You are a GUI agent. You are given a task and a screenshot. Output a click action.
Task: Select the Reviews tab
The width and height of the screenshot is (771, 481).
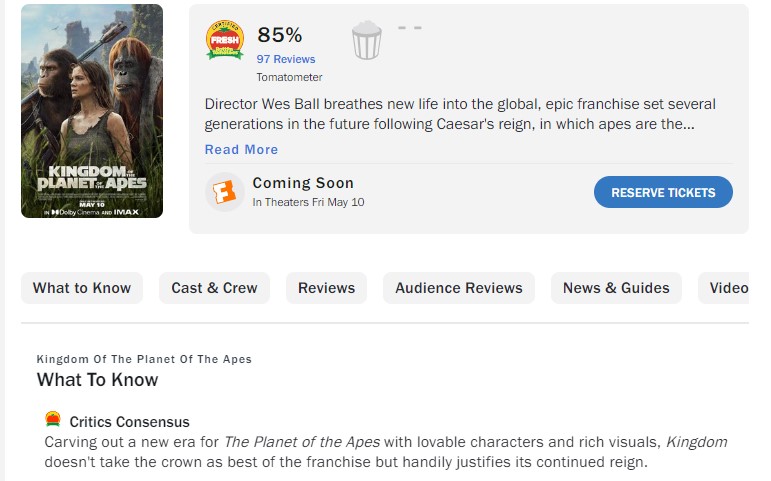click(x=326, y=288)
